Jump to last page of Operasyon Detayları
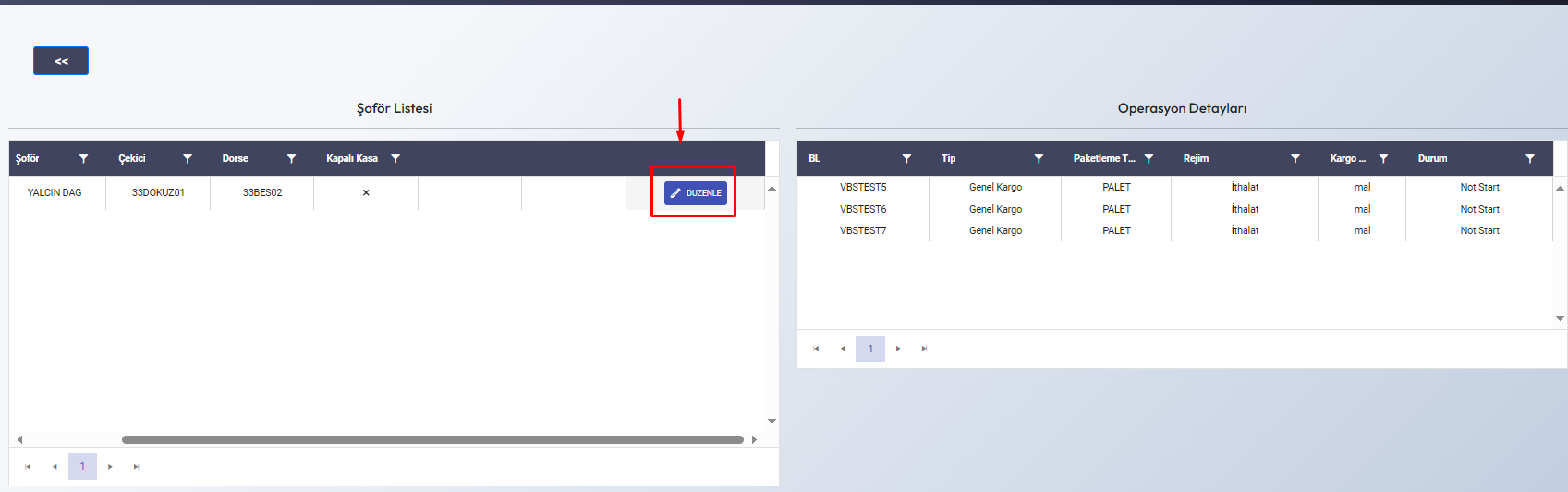The height and width of the screenshot is (492, 1568). click(924, 349)
